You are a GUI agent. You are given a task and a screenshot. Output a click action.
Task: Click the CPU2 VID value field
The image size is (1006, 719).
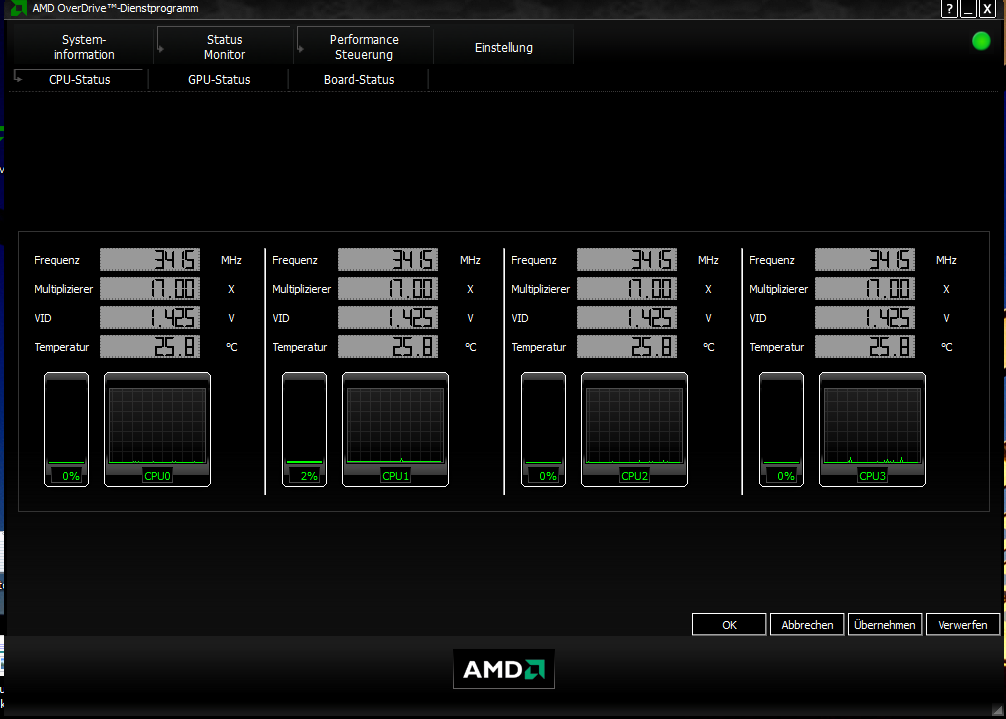click(x=627, y=317)
